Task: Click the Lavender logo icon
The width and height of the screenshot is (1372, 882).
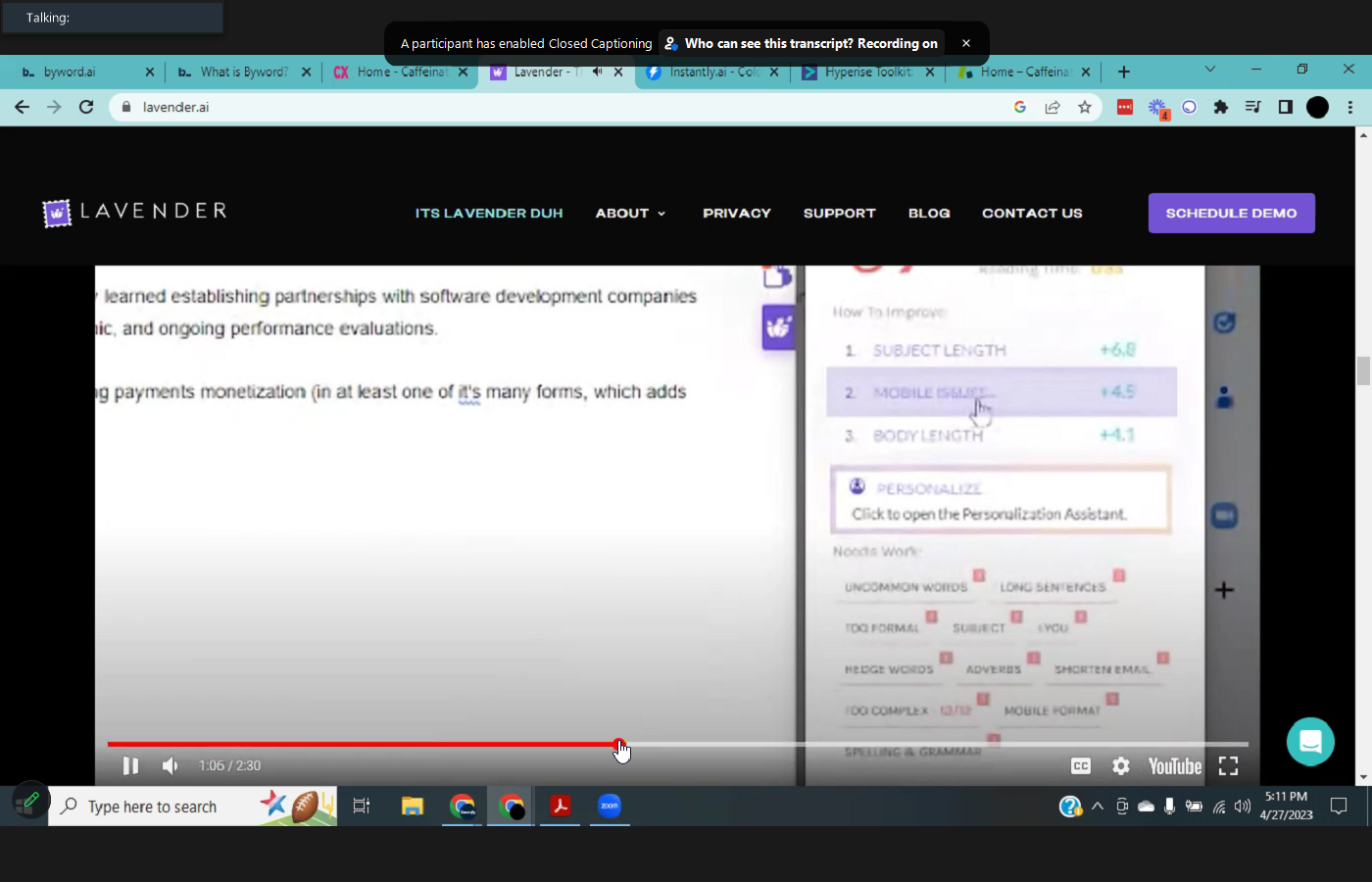Action: tap(57, 213)
